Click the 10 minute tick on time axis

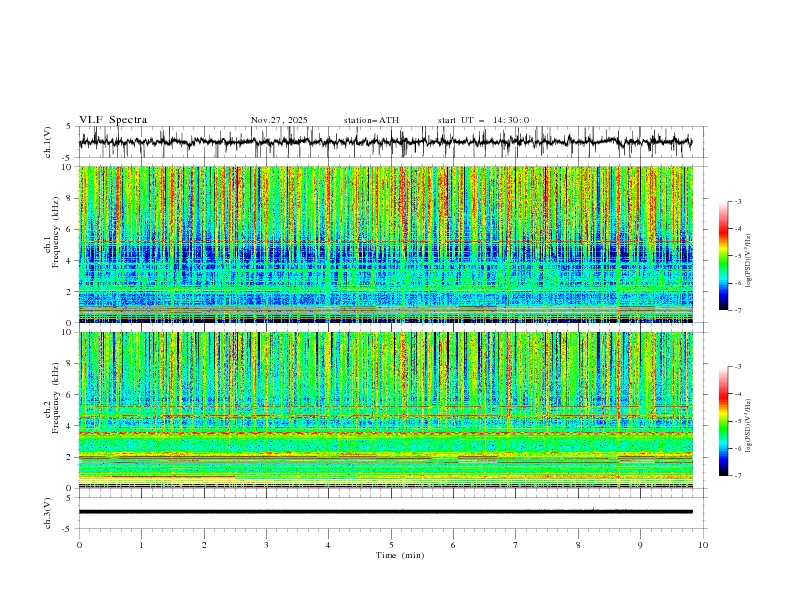click(703, 545)
